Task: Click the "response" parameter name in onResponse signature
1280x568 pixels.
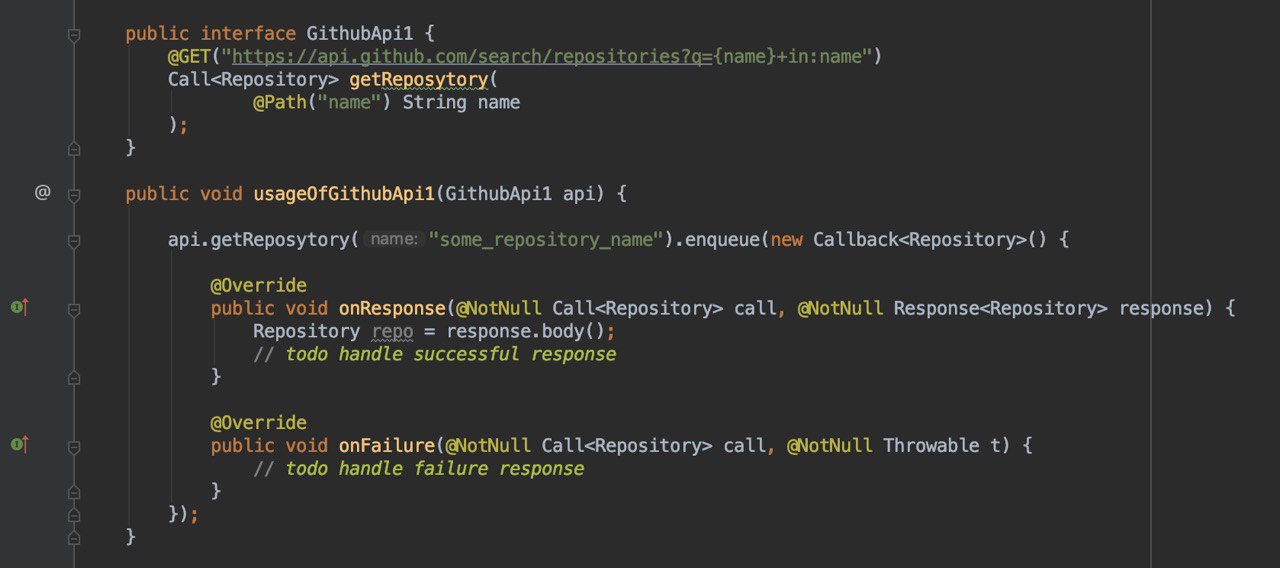Action: click(1161, 308)
